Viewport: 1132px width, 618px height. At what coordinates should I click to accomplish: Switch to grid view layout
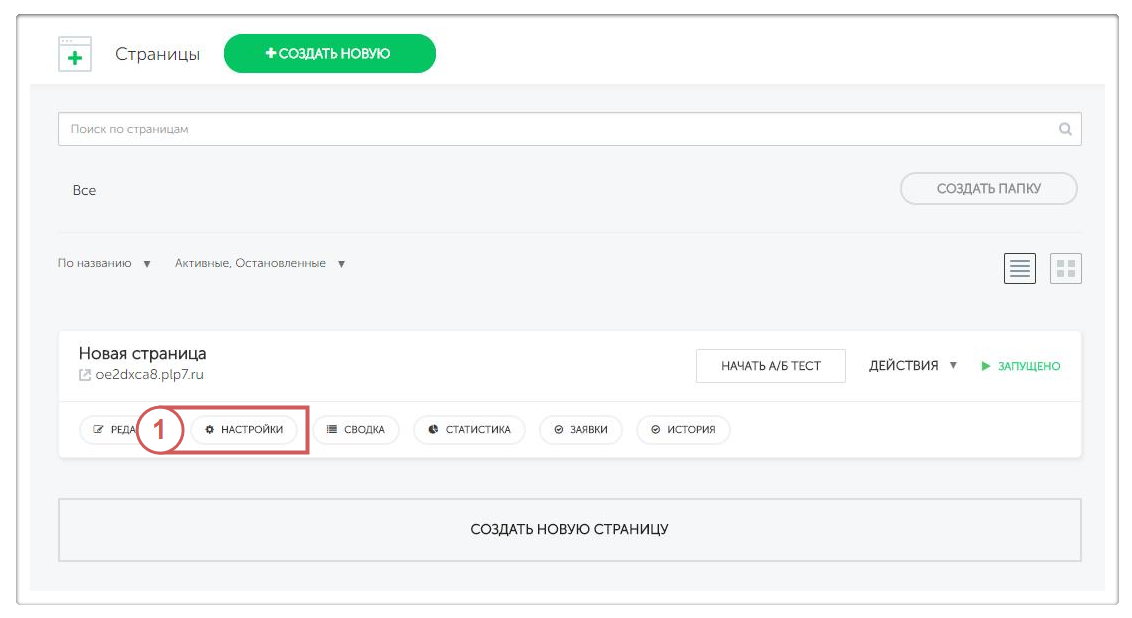point(1065,268)
